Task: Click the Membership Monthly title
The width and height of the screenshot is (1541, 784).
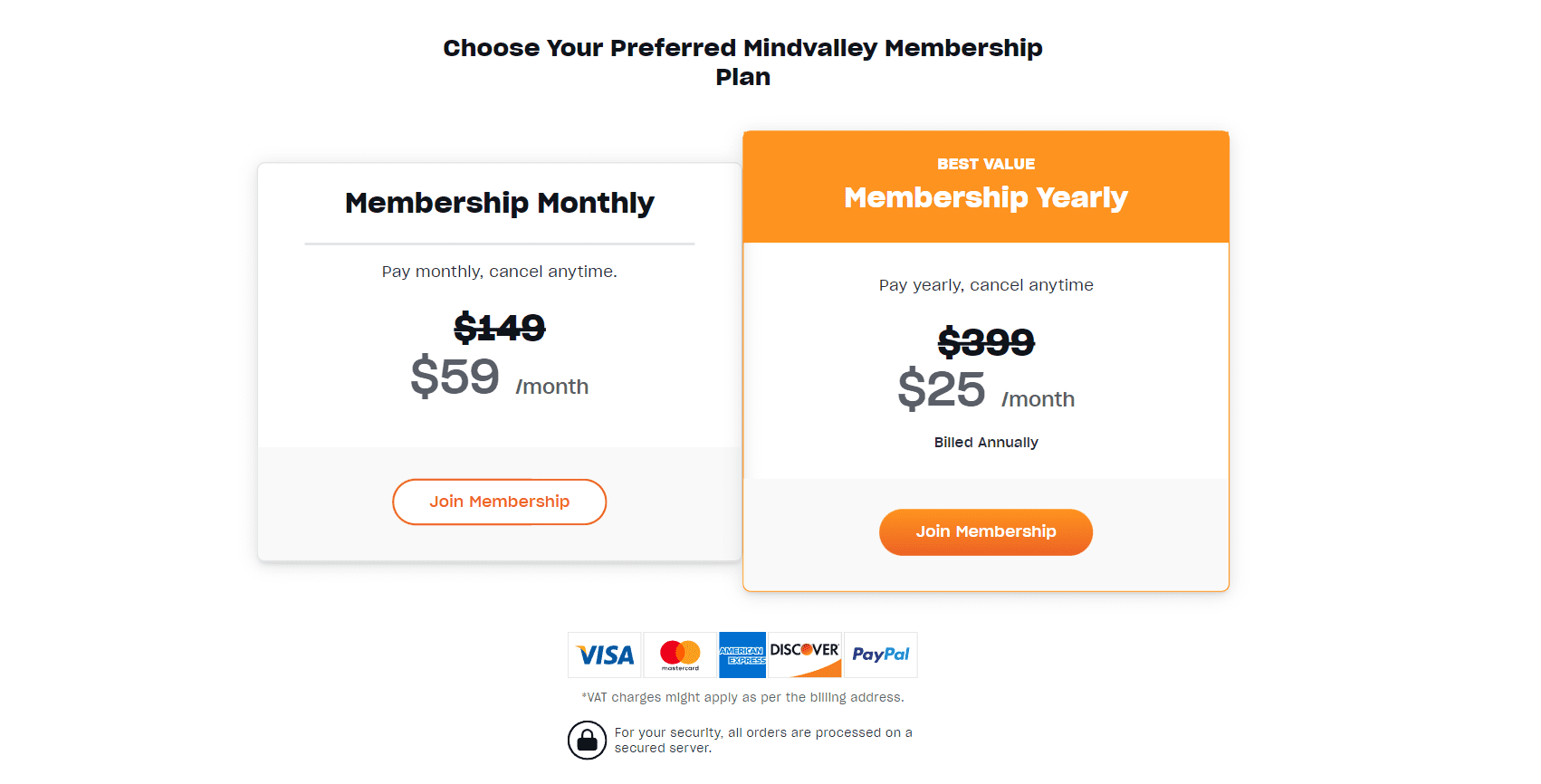Action: (x=499, y=203)
